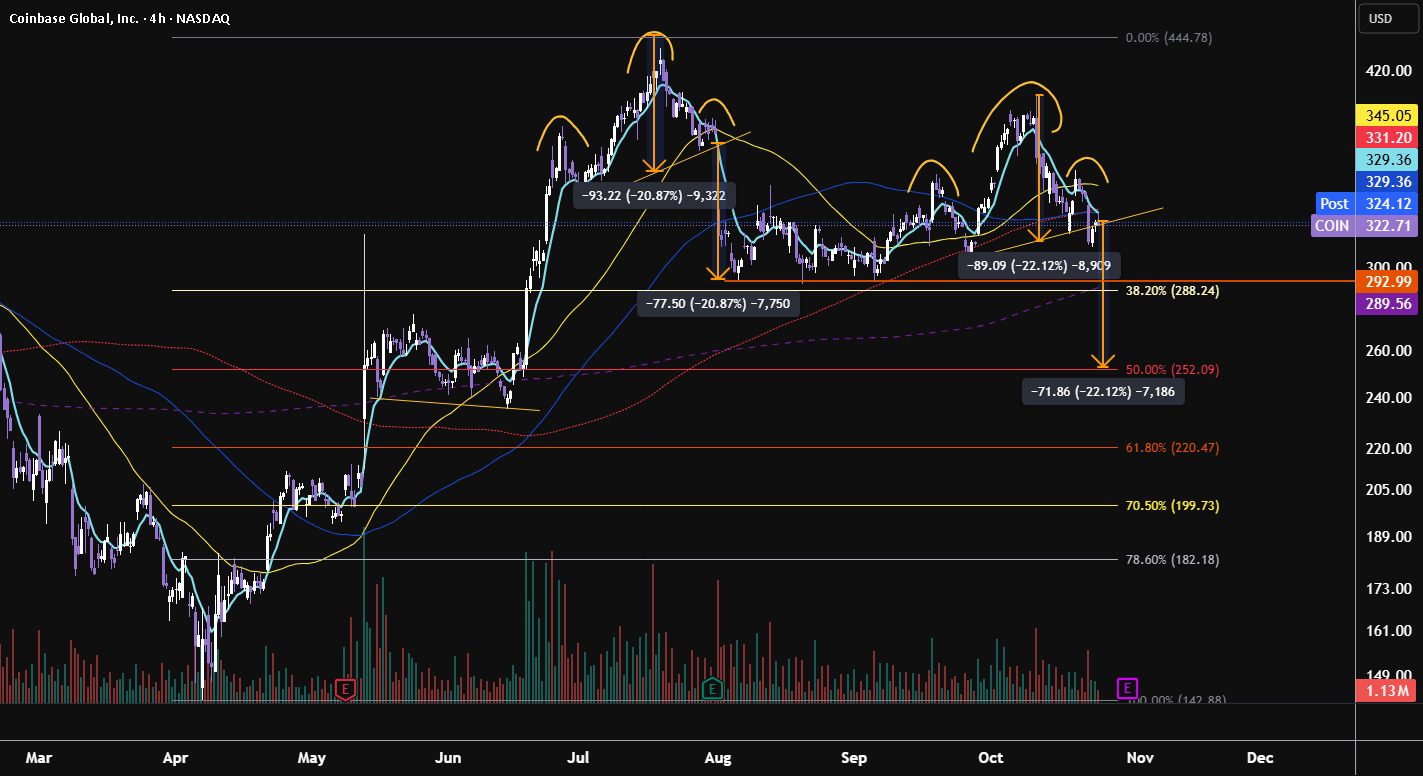Select the red 331.20 price label
1423x776 pixels.
coord(1385,138)
